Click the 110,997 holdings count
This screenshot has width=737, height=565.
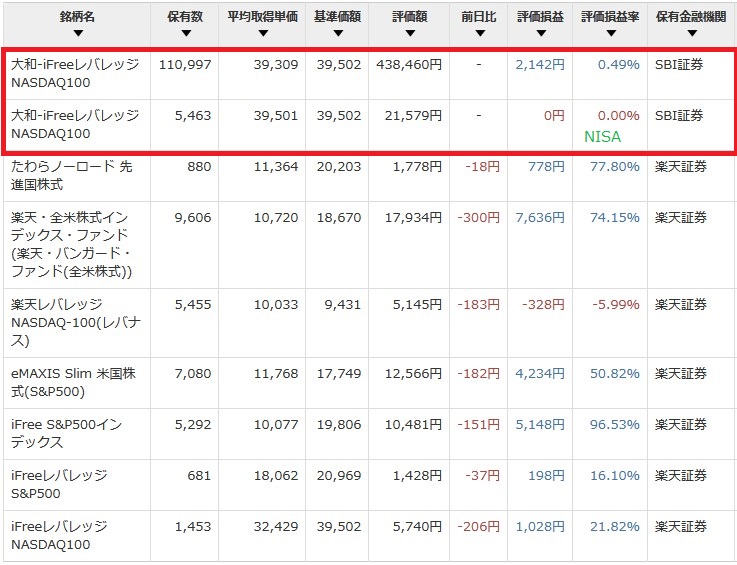pos(185,64)
